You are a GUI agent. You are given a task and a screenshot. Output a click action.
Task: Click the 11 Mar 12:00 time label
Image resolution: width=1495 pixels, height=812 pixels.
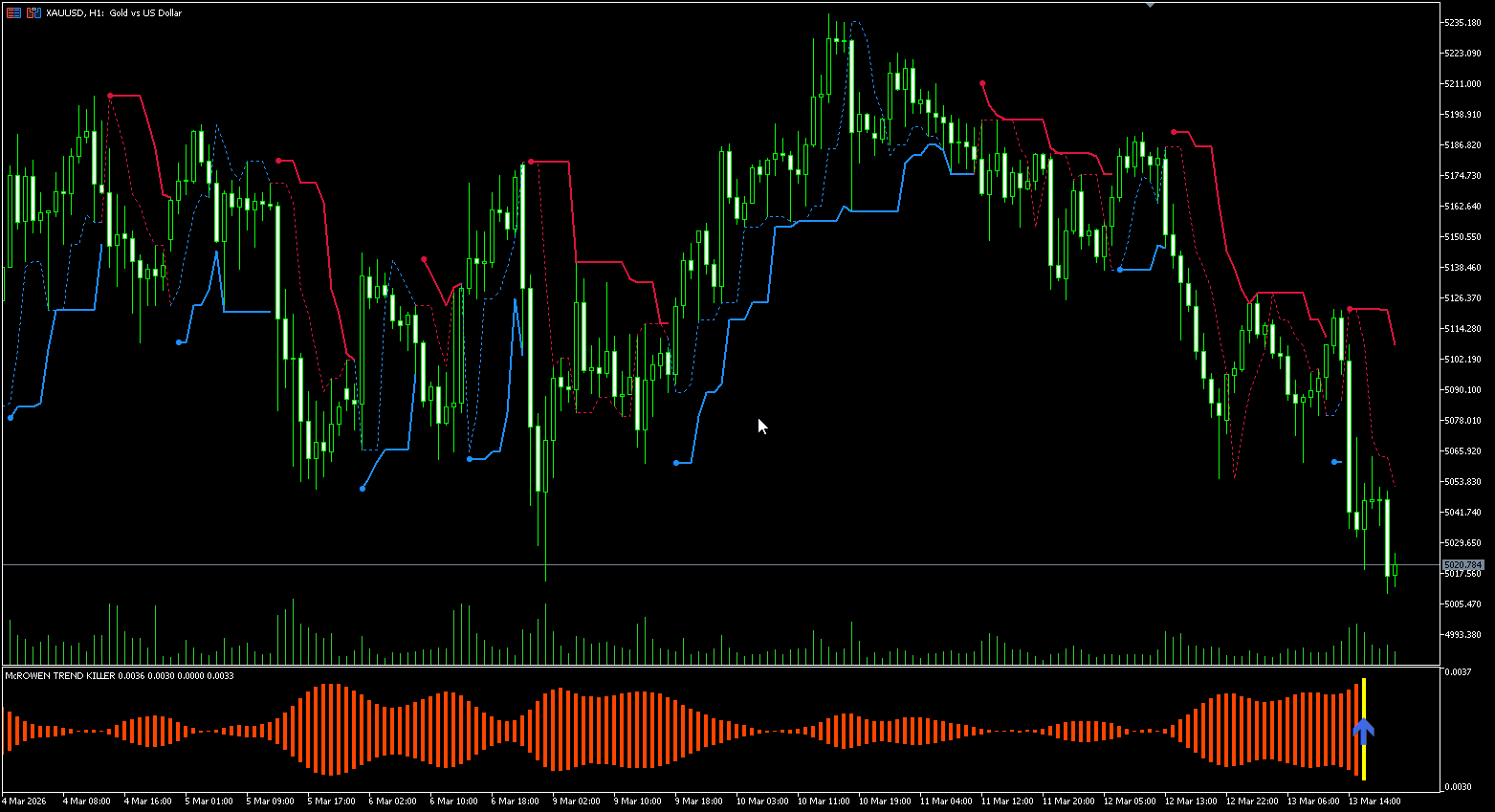tap(1007, 801)
